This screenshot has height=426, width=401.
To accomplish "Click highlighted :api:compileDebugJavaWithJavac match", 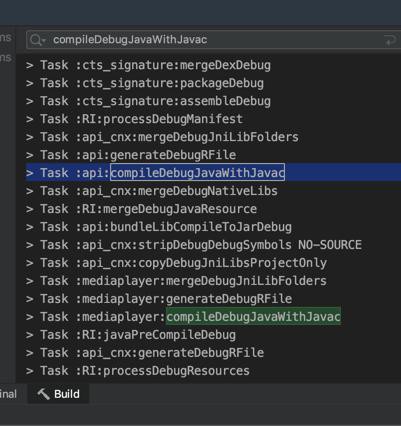I will [197, 172].
